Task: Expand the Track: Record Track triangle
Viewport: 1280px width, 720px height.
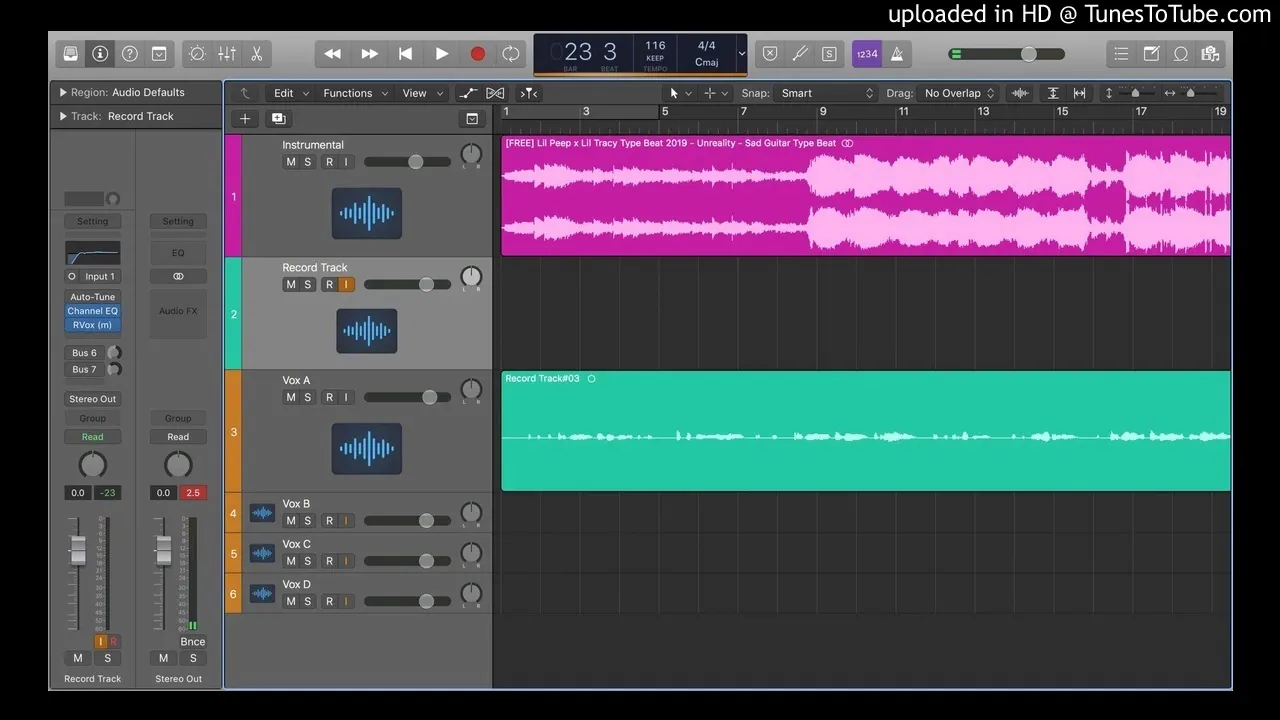Action: pos(63,116)
